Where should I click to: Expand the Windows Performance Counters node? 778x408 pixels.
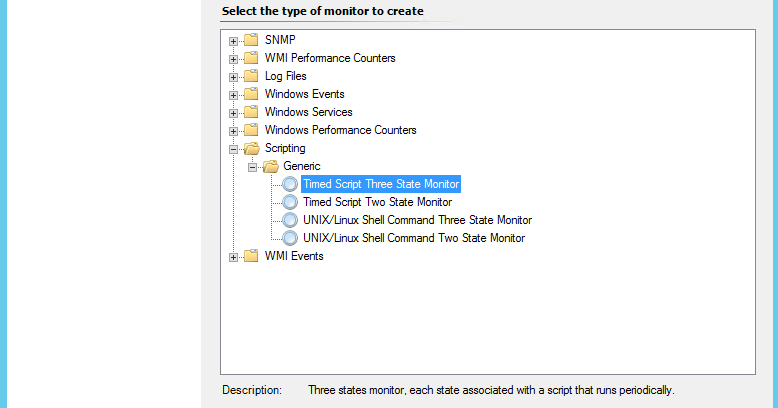click(233, 131)
